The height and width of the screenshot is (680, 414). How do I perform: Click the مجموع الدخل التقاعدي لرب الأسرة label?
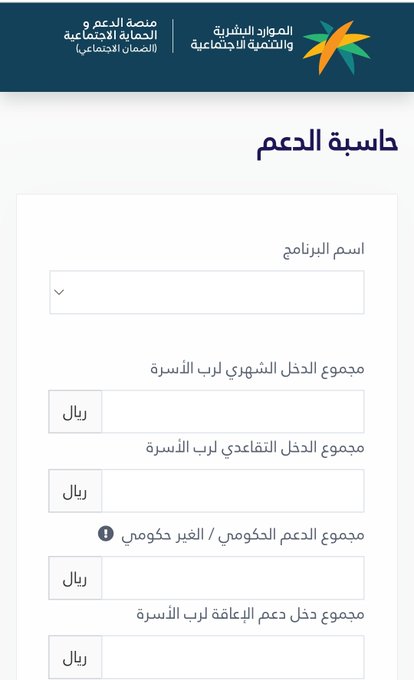click(x=255, y=448)
